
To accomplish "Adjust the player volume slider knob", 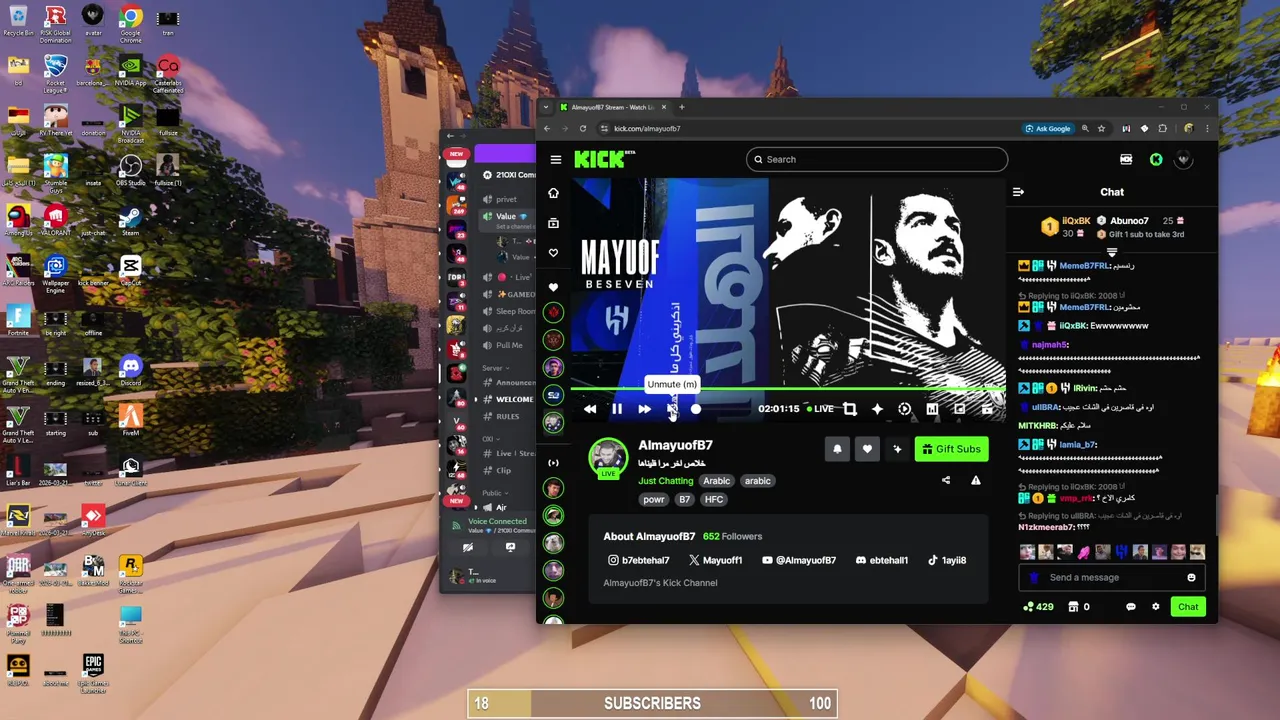I will click(x=696, y=409).
